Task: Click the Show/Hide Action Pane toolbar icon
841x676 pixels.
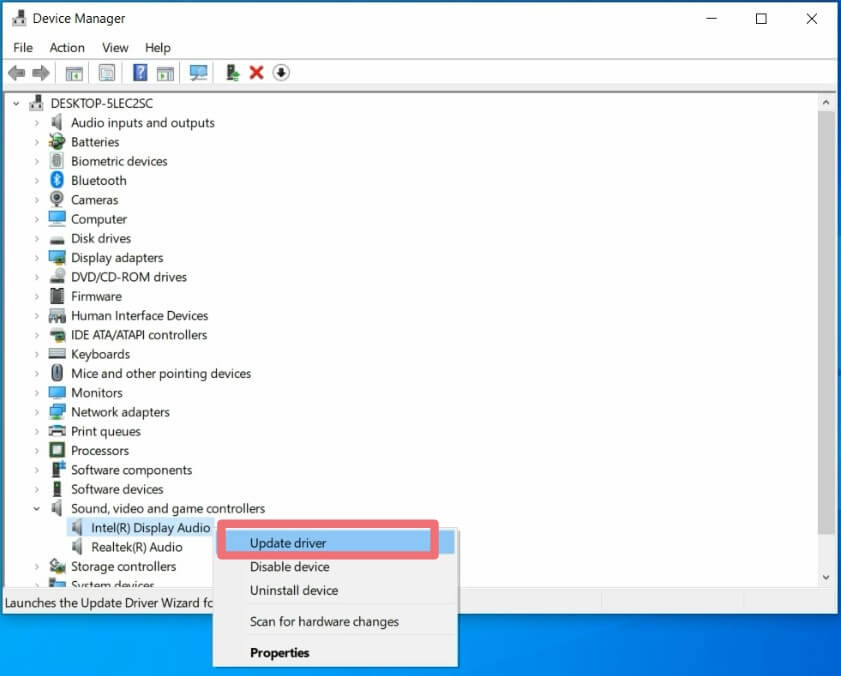Action: [165, 73]
